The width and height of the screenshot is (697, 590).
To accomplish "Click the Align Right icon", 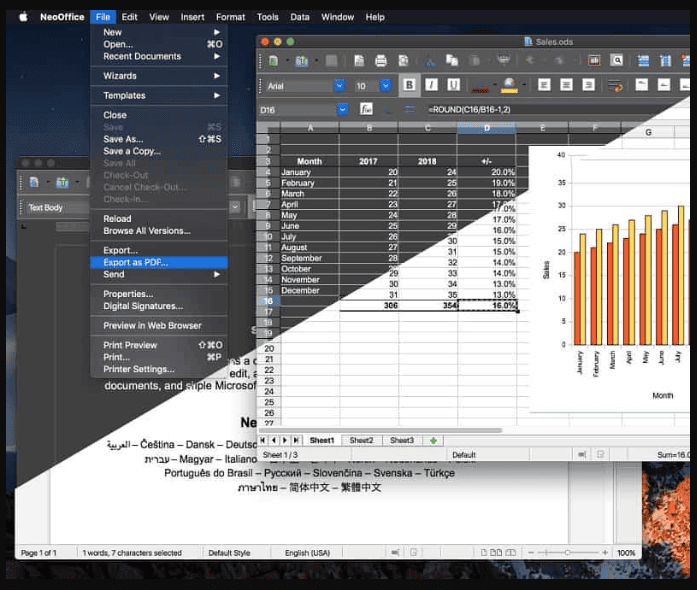I will click(588, 84).
